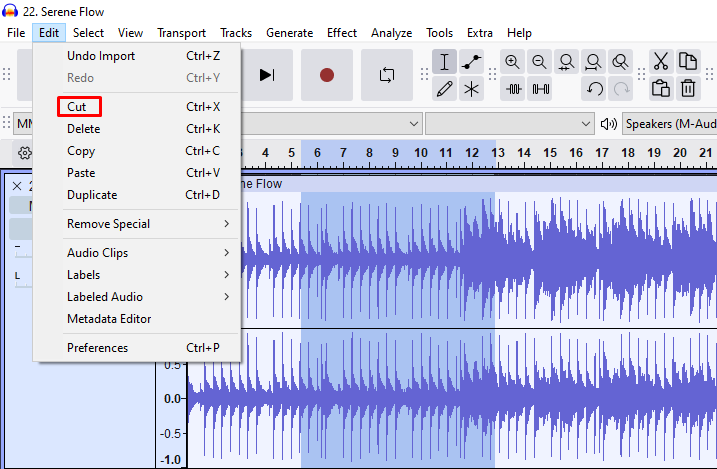
Task: Click timeline ruler at 15 seconds
Action: click(550, 153)
